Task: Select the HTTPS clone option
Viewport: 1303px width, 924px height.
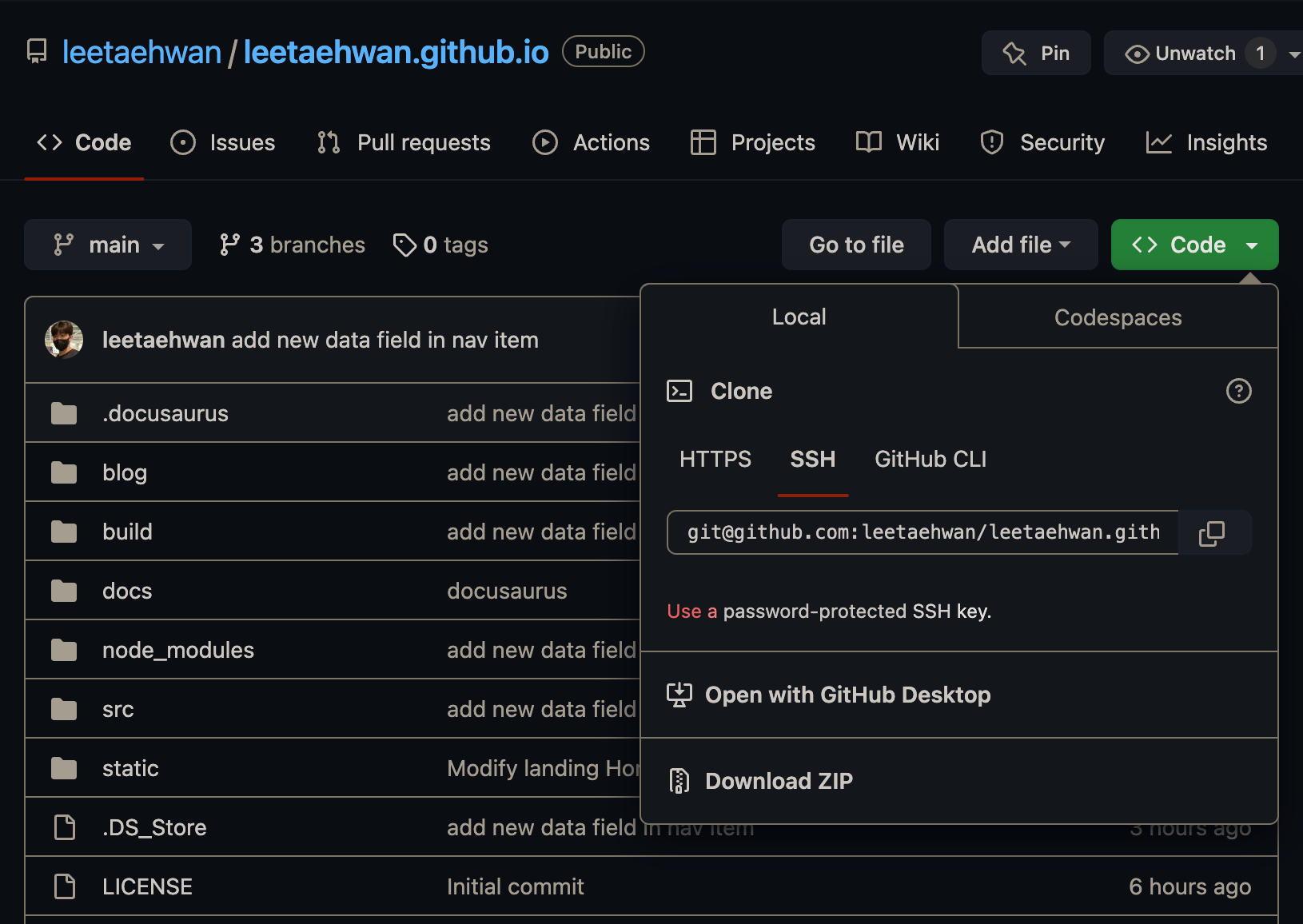Action: 715,459
